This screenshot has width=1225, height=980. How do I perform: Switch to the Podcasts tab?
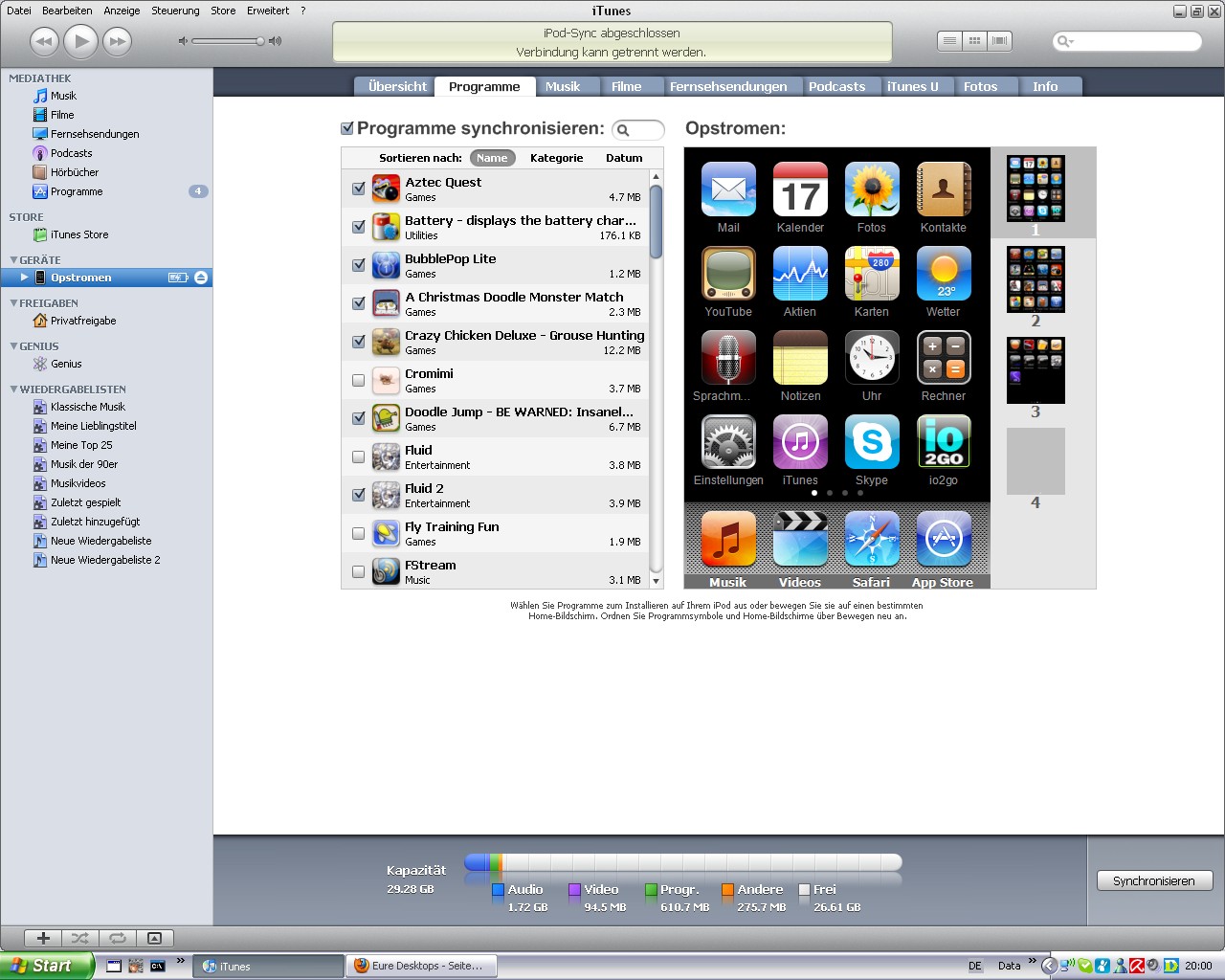(x=836, y=86)
